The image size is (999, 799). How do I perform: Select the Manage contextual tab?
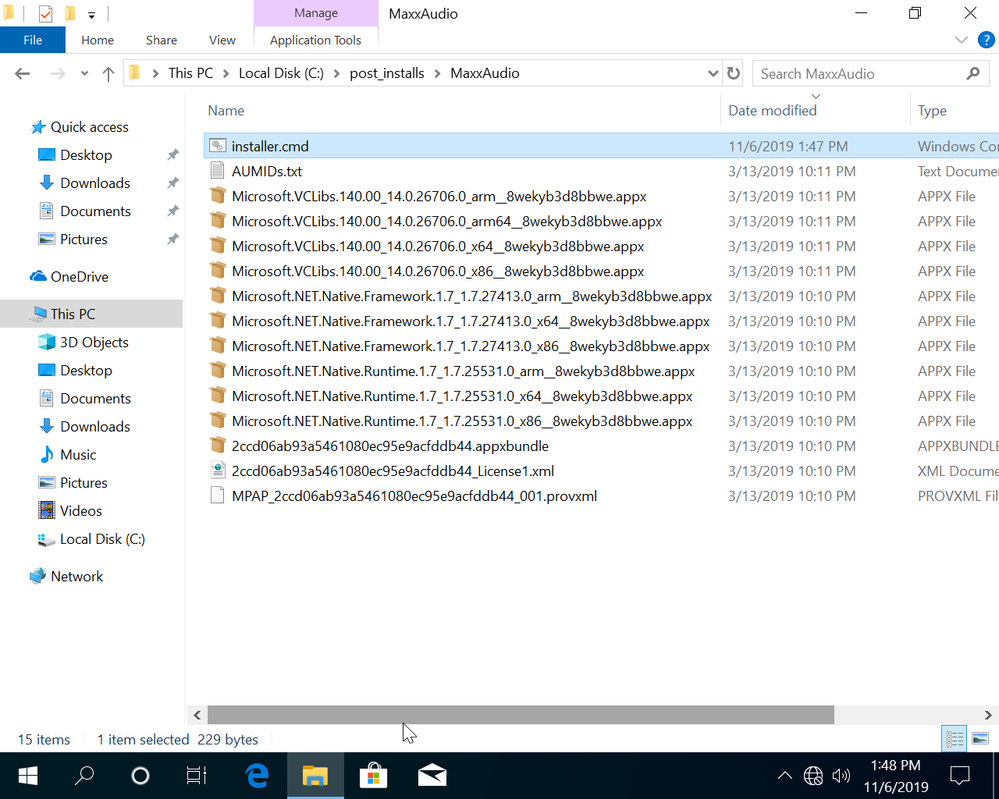[x=316, y=13]
